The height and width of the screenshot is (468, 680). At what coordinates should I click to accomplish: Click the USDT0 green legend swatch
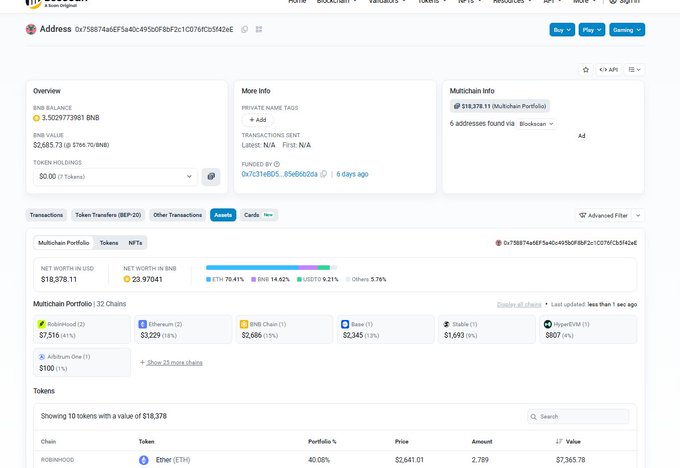(x=299, y=279)
